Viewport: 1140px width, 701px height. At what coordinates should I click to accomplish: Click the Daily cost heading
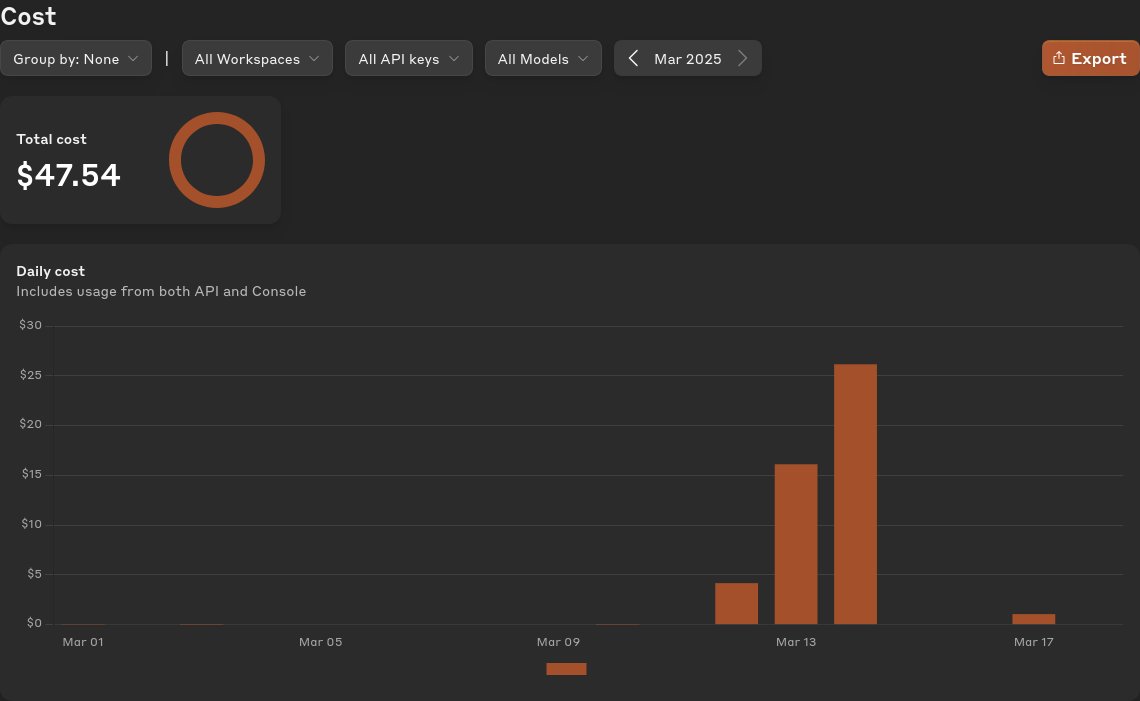50,271
